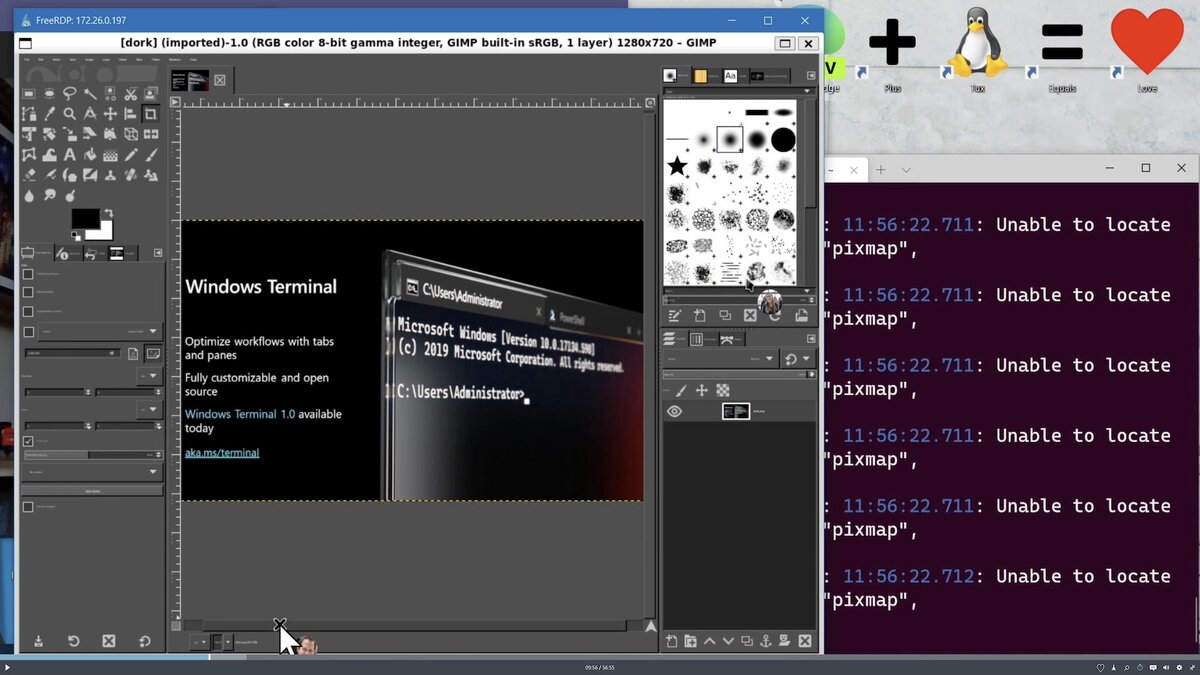Open the Help menu in GIMP
Viewport: 1200px width, 675px height.
tap(193, 60)
